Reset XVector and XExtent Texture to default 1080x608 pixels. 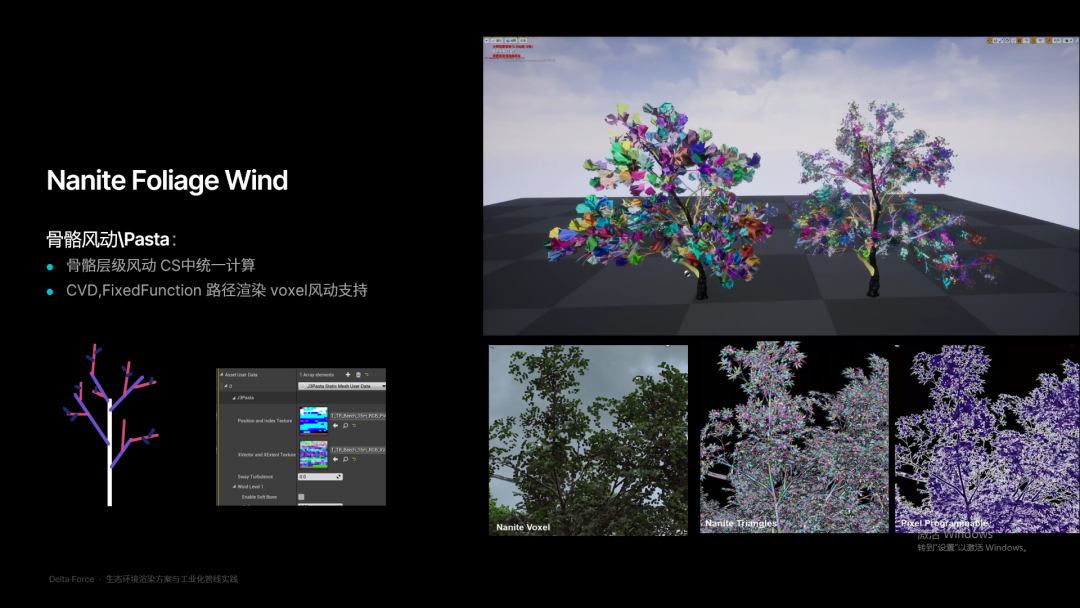[x=354, y=459]
